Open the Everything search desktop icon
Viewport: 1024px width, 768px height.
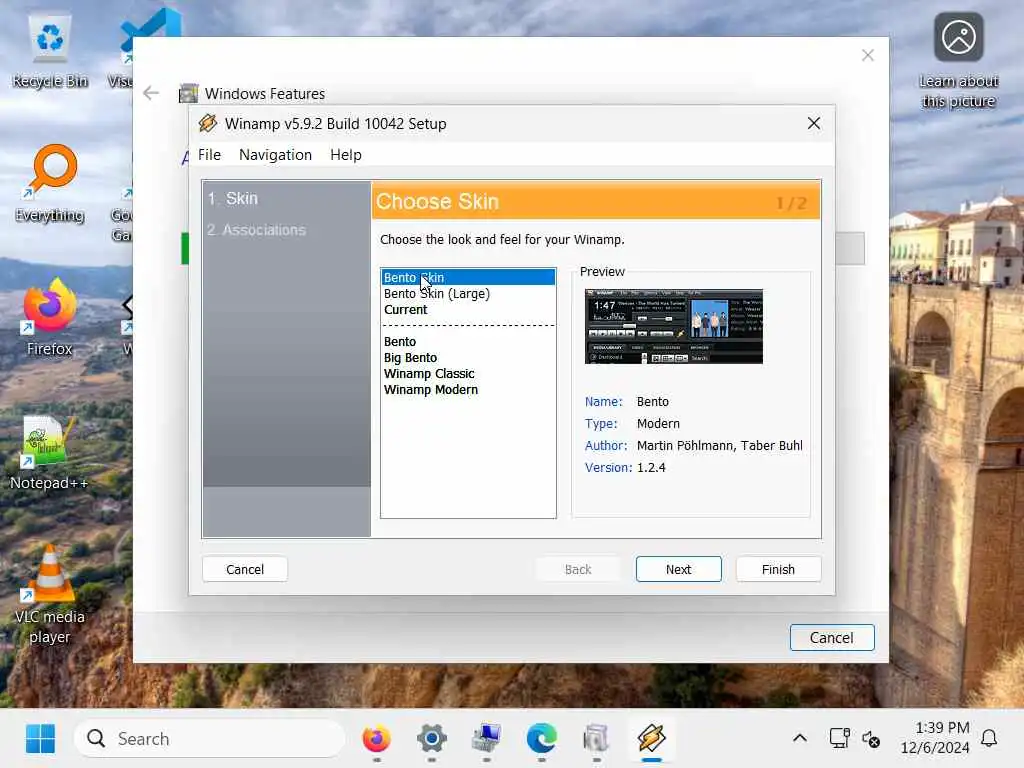[50, 185]
